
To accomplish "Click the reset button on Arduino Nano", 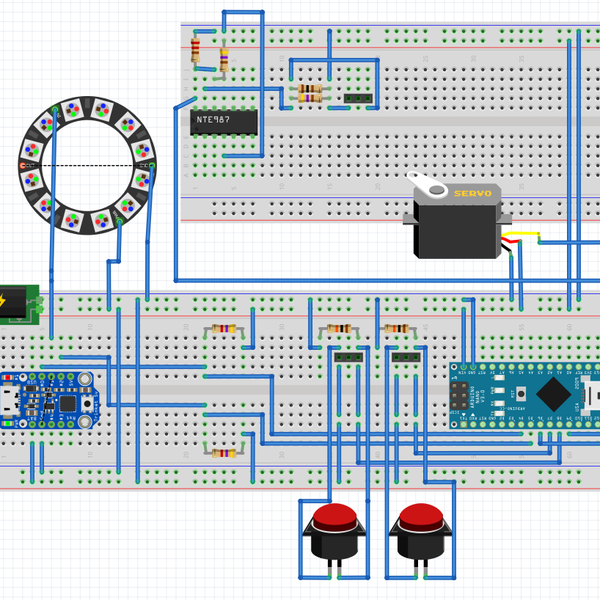I will 521,393.
